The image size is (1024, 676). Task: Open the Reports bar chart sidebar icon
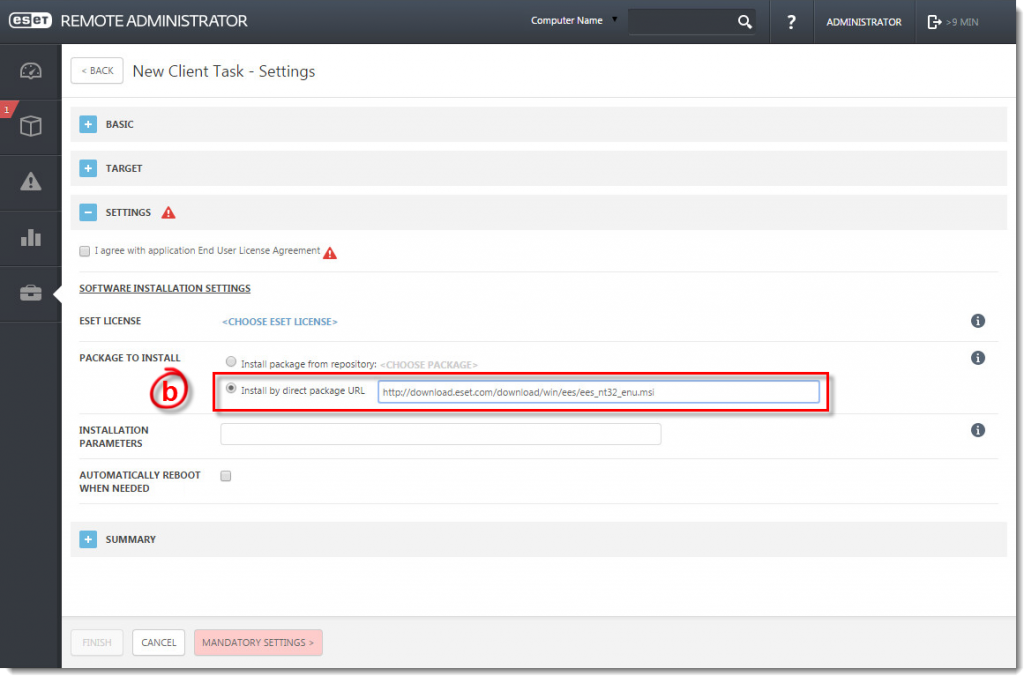(x=31, y=237)
